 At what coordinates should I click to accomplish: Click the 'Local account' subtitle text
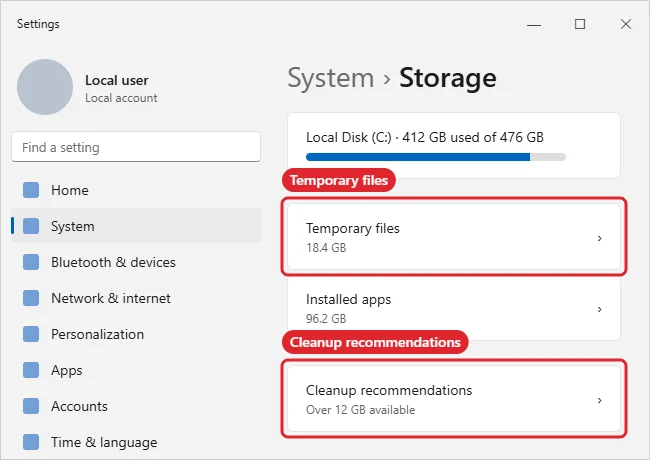121,98
